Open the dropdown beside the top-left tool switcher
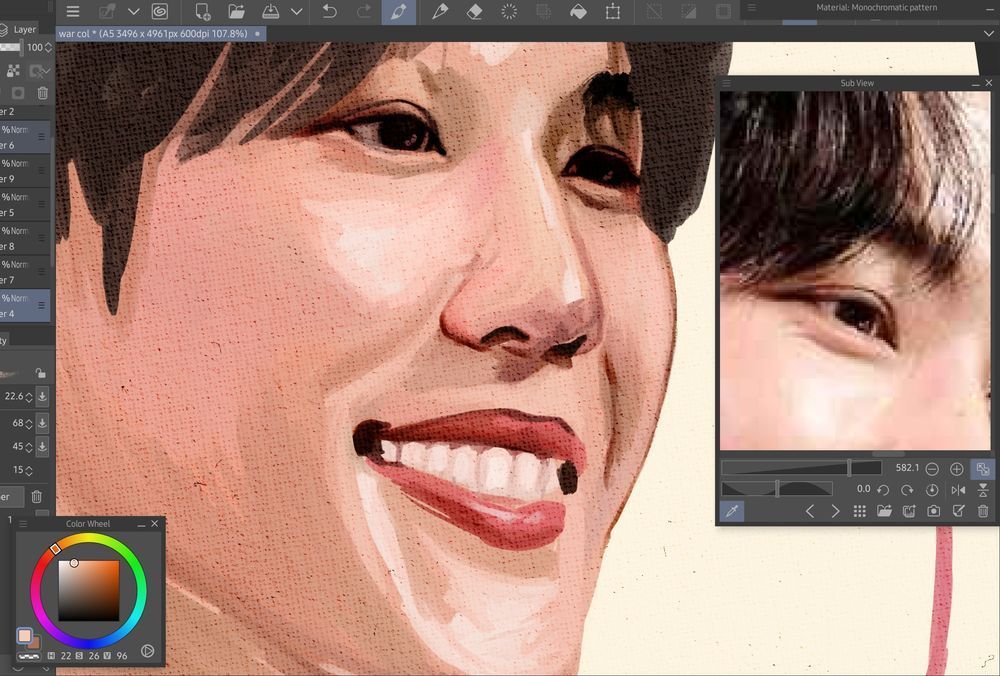 pos(133,11)
